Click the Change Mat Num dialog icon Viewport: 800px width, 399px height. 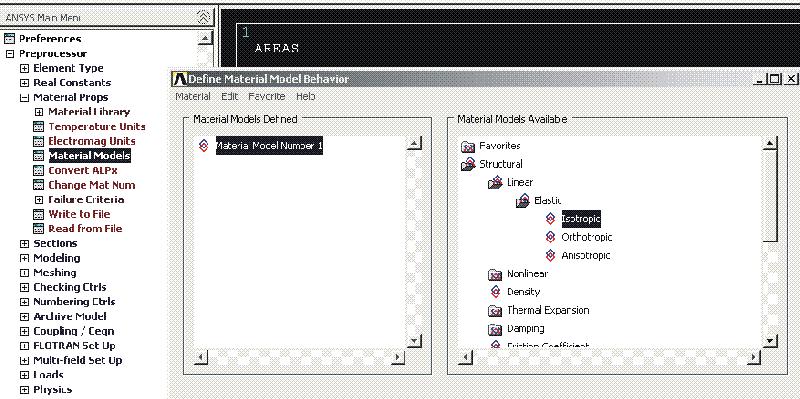pos(39,185)
